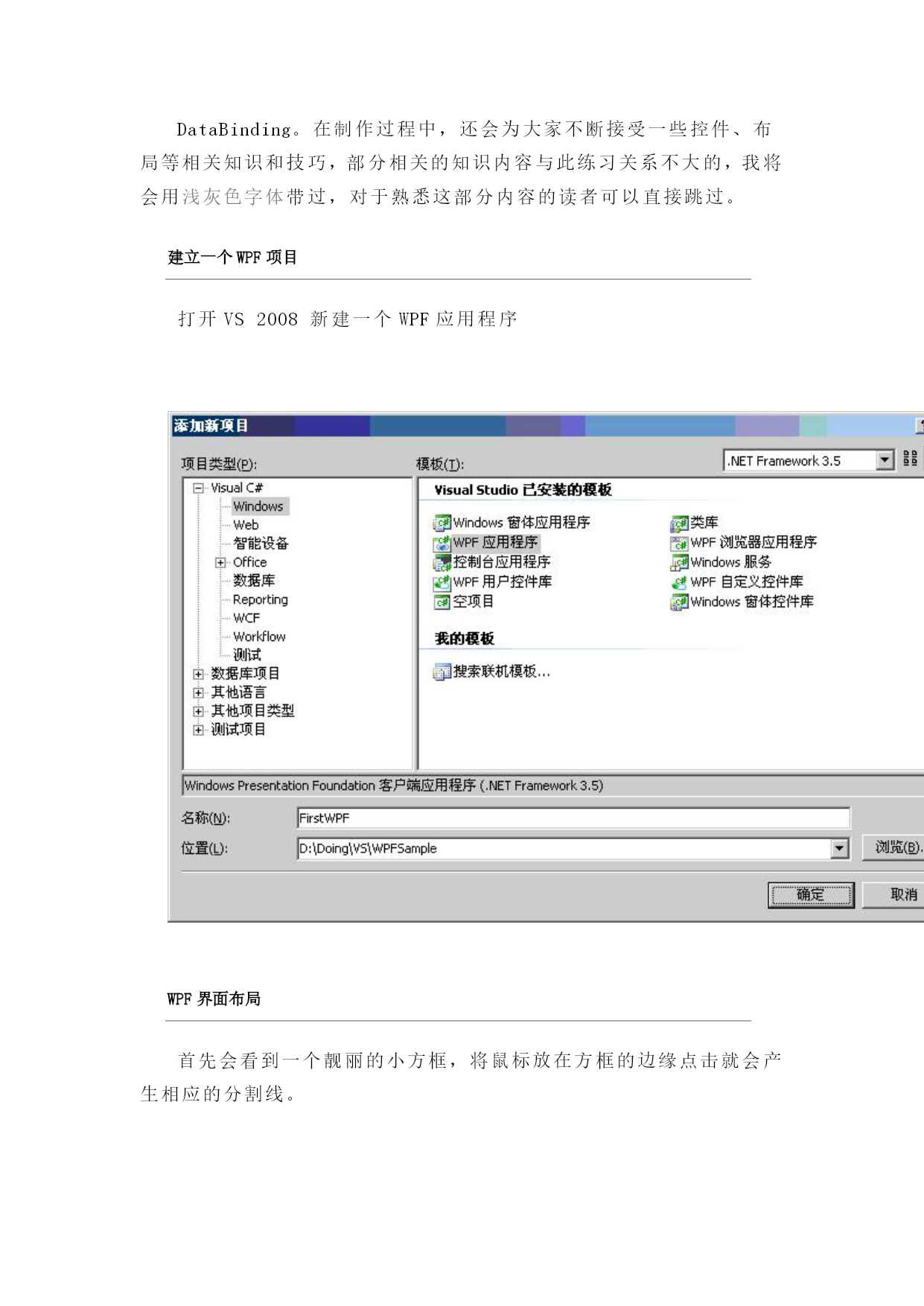Collapse the Visual C# tree node

tap(199, 488)
